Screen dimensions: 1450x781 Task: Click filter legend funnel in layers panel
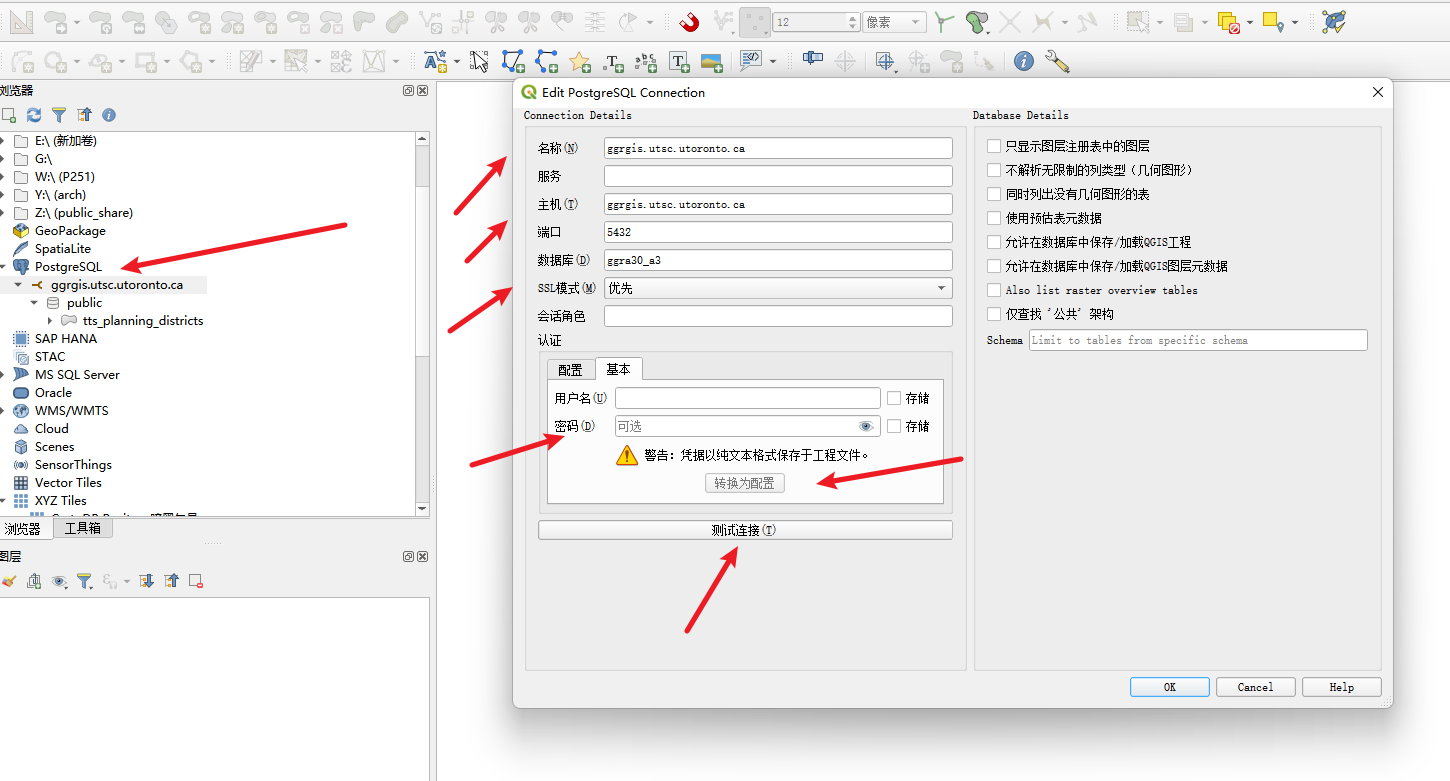click(x=85, y=580)
